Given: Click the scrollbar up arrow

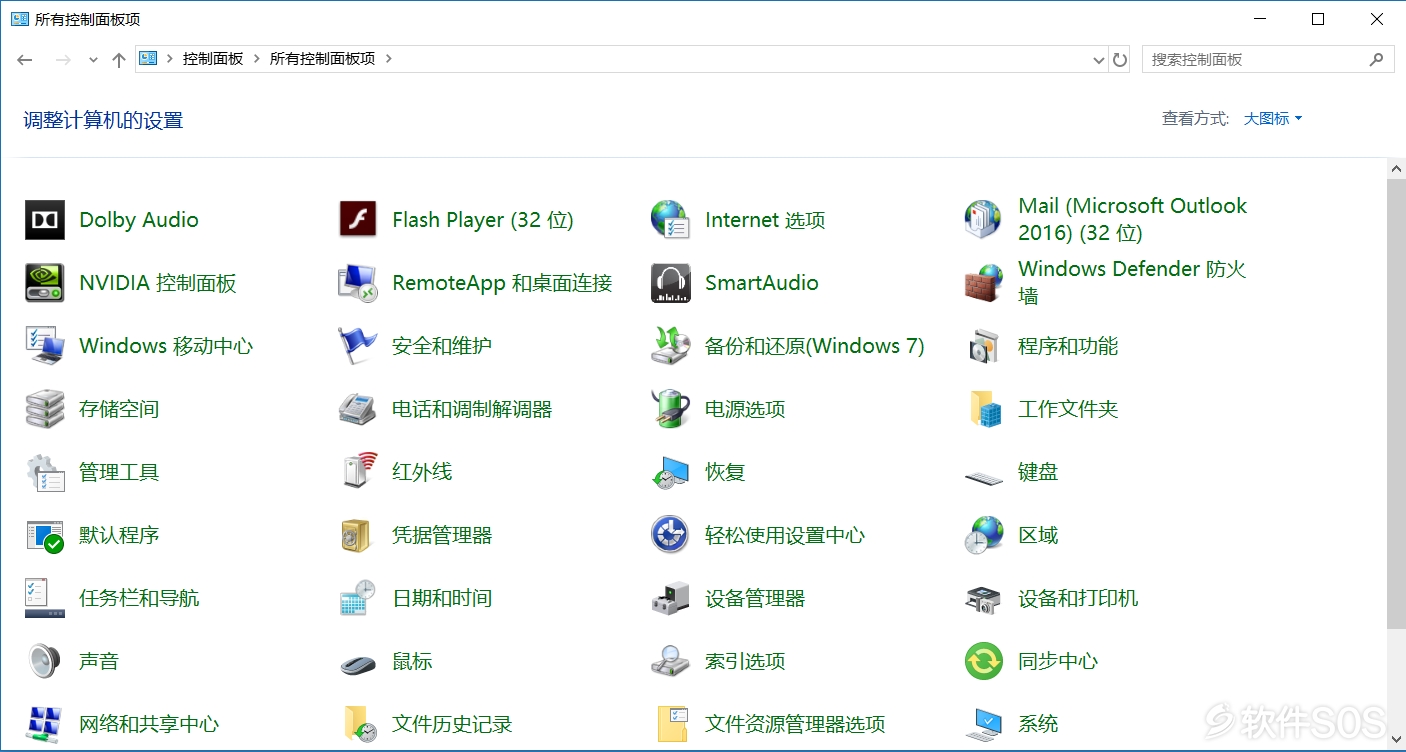Looking at the screenshot, I should click(1396, 168).
